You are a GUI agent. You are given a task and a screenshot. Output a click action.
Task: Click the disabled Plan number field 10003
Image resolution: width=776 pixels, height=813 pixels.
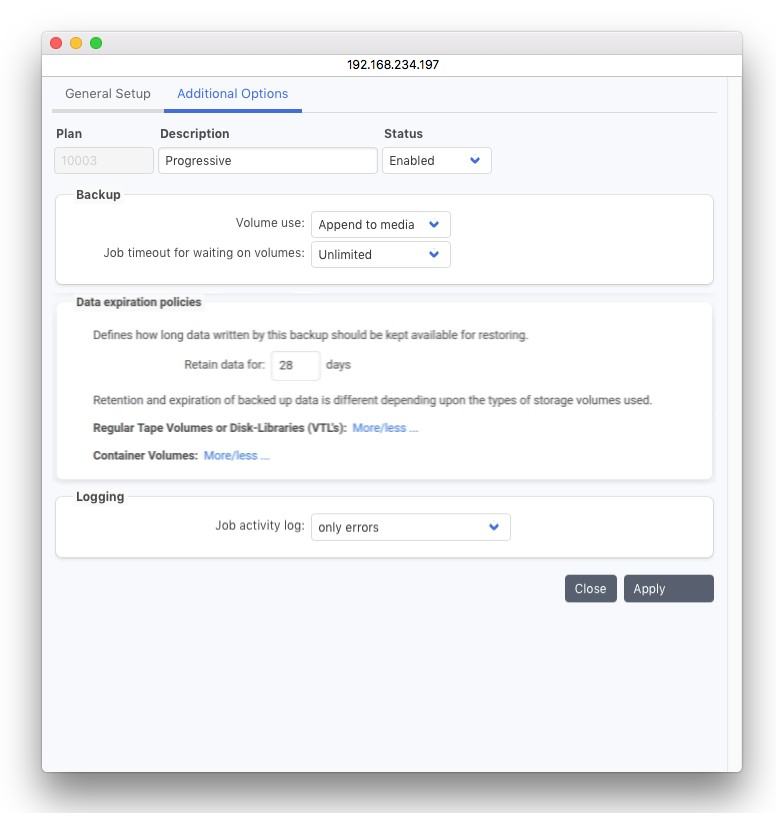coord(104,161)
